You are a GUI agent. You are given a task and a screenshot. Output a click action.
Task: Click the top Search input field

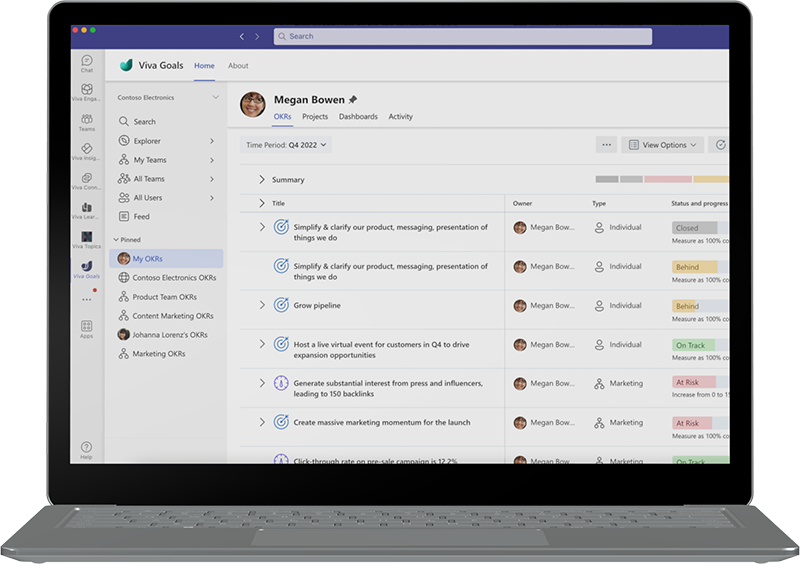click(462, 37)
